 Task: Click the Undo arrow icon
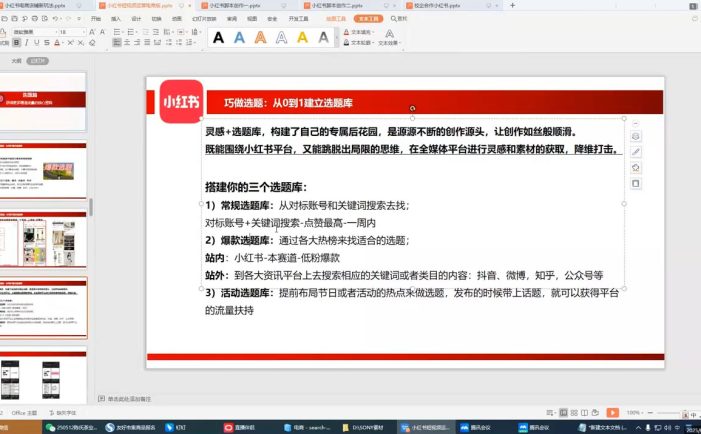pos(55,19)
